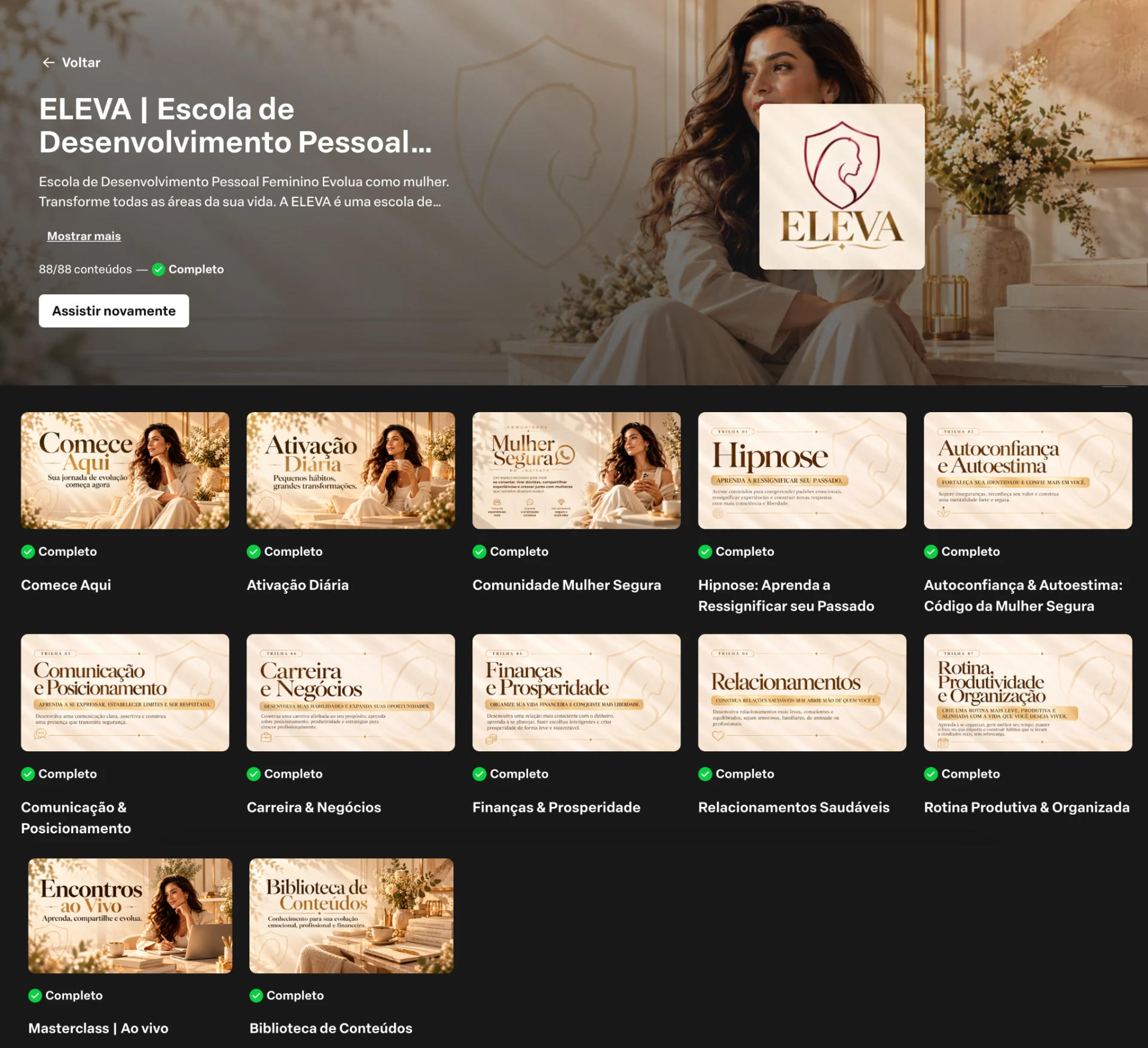Viewport: 1148px width, 1048px height.
Task: Click the Voltar back arrow icon
Action: point(49,63)
